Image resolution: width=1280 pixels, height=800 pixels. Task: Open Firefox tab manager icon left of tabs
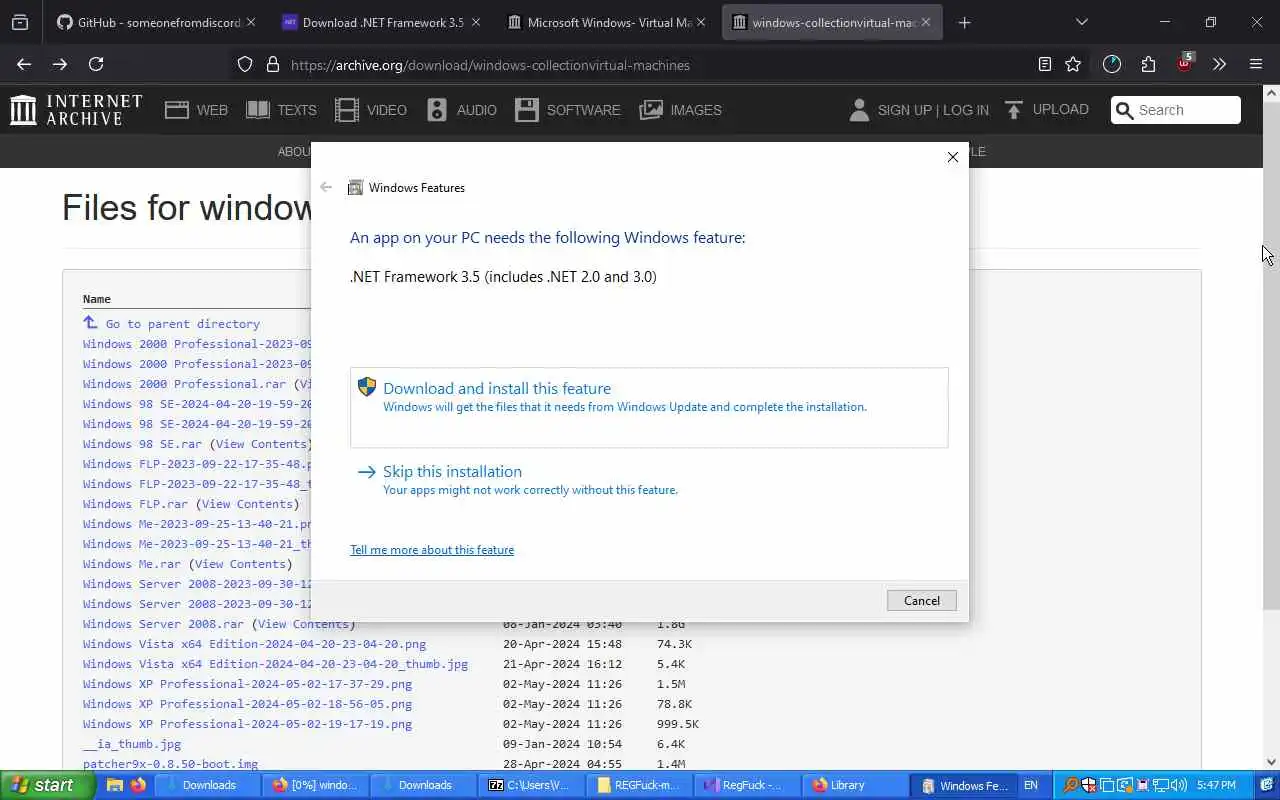[x=20, y=22]
